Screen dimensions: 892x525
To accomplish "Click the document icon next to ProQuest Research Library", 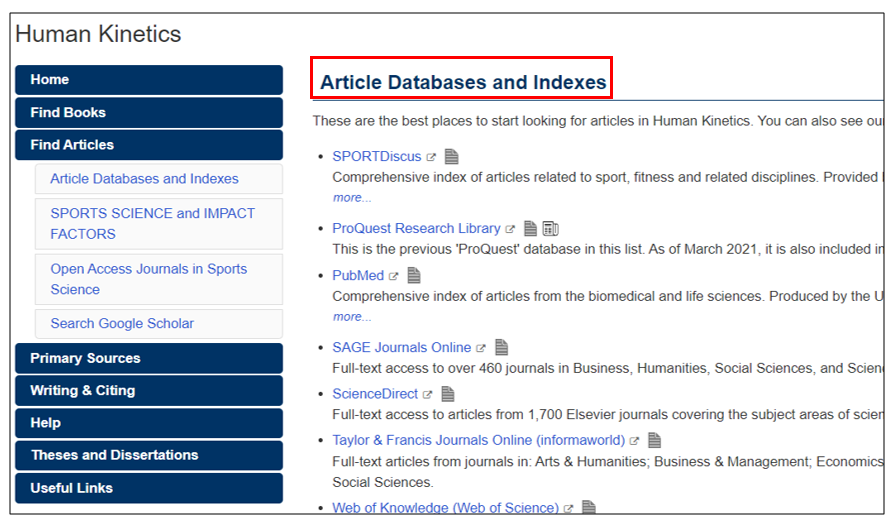I will click(x=530, y=229).
